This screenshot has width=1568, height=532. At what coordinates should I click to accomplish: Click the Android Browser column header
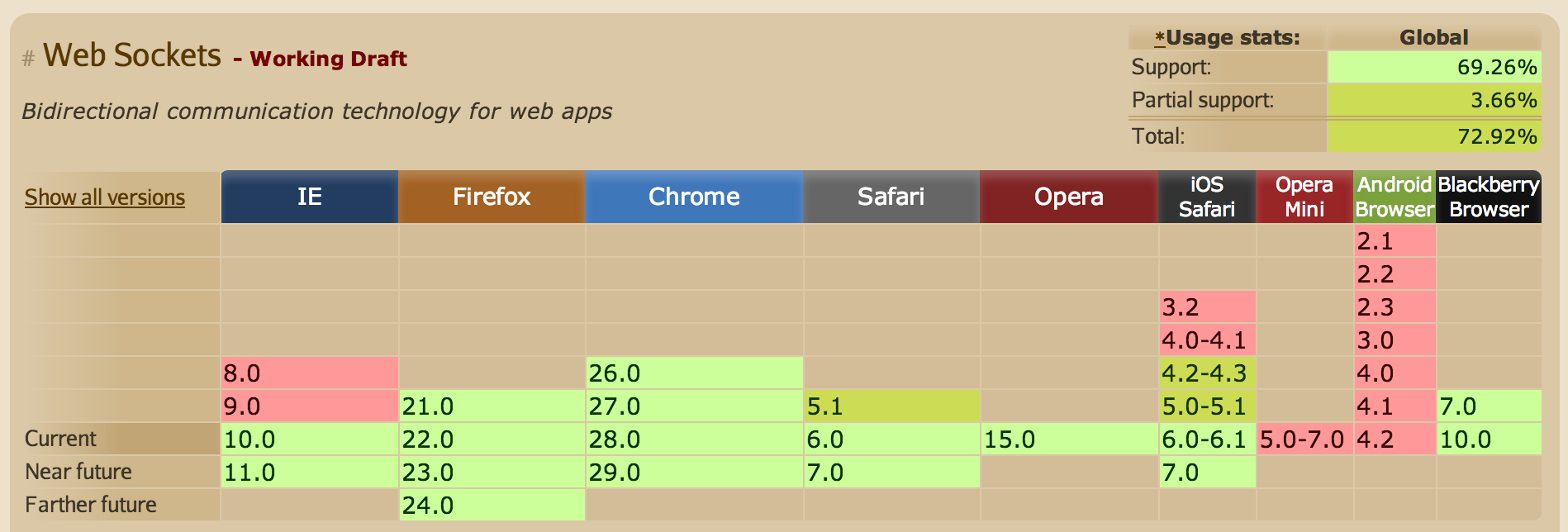click(x=1395, y=197)
